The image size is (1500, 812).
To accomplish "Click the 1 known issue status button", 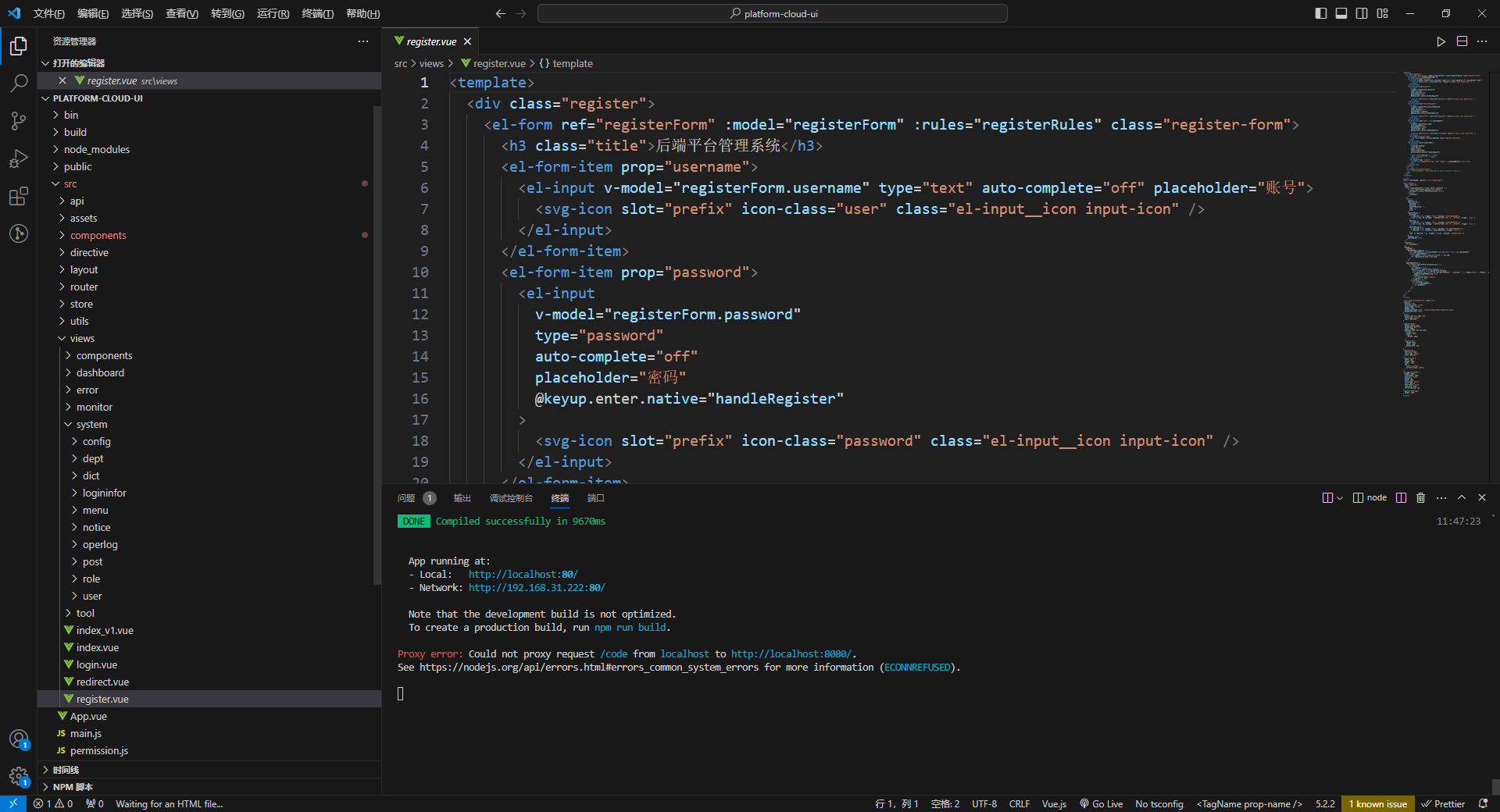I will tap(1377, 803).
